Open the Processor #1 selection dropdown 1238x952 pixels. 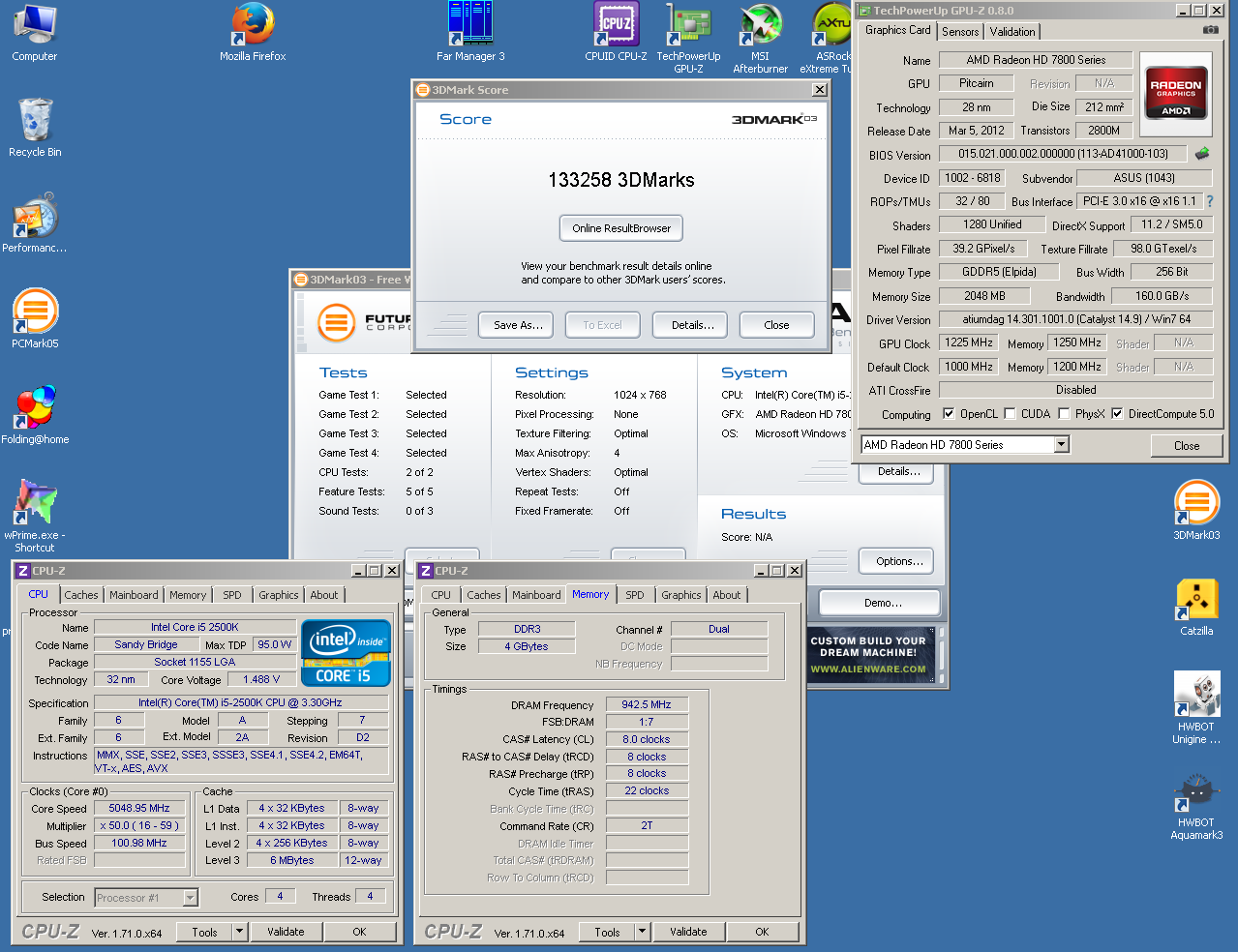pos(191,898)
